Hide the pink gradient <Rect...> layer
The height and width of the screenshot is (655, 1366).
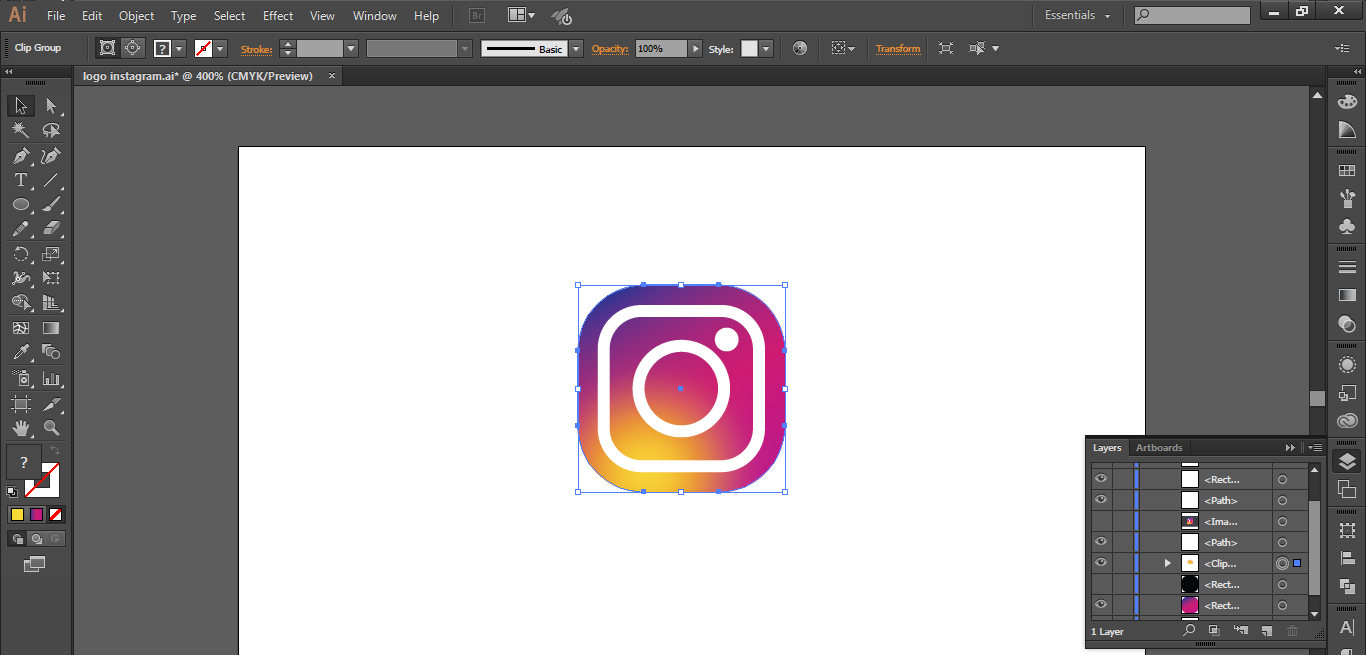click(x=1101, y=605)
